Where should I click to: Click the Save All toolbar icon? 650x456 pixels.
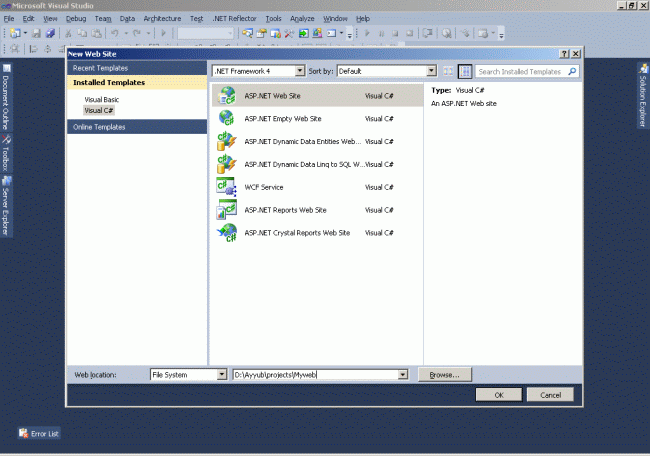(x=50, y=33)
